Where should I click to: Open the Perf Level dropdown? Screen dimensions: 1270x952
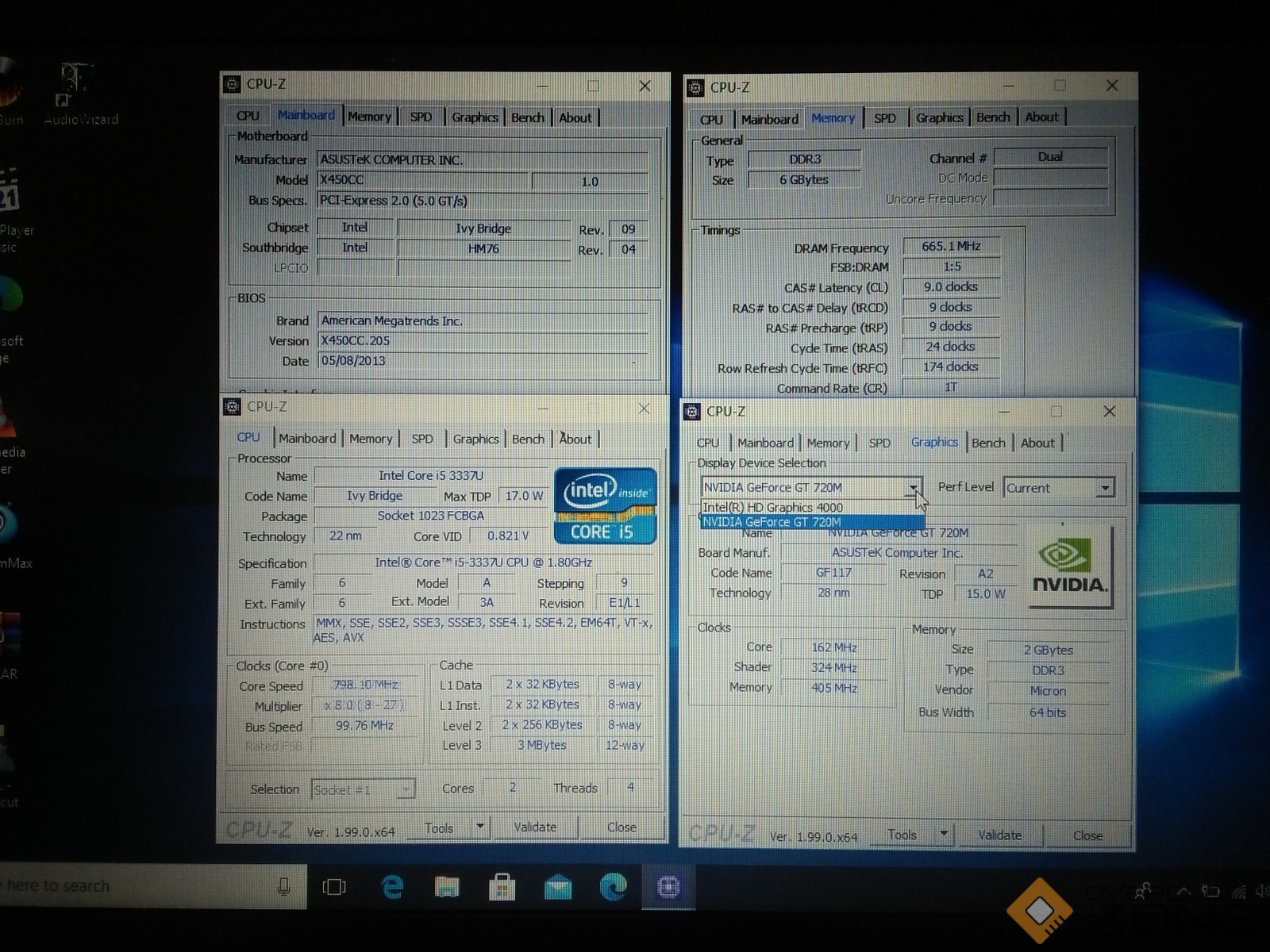(x=1104, y=488)
